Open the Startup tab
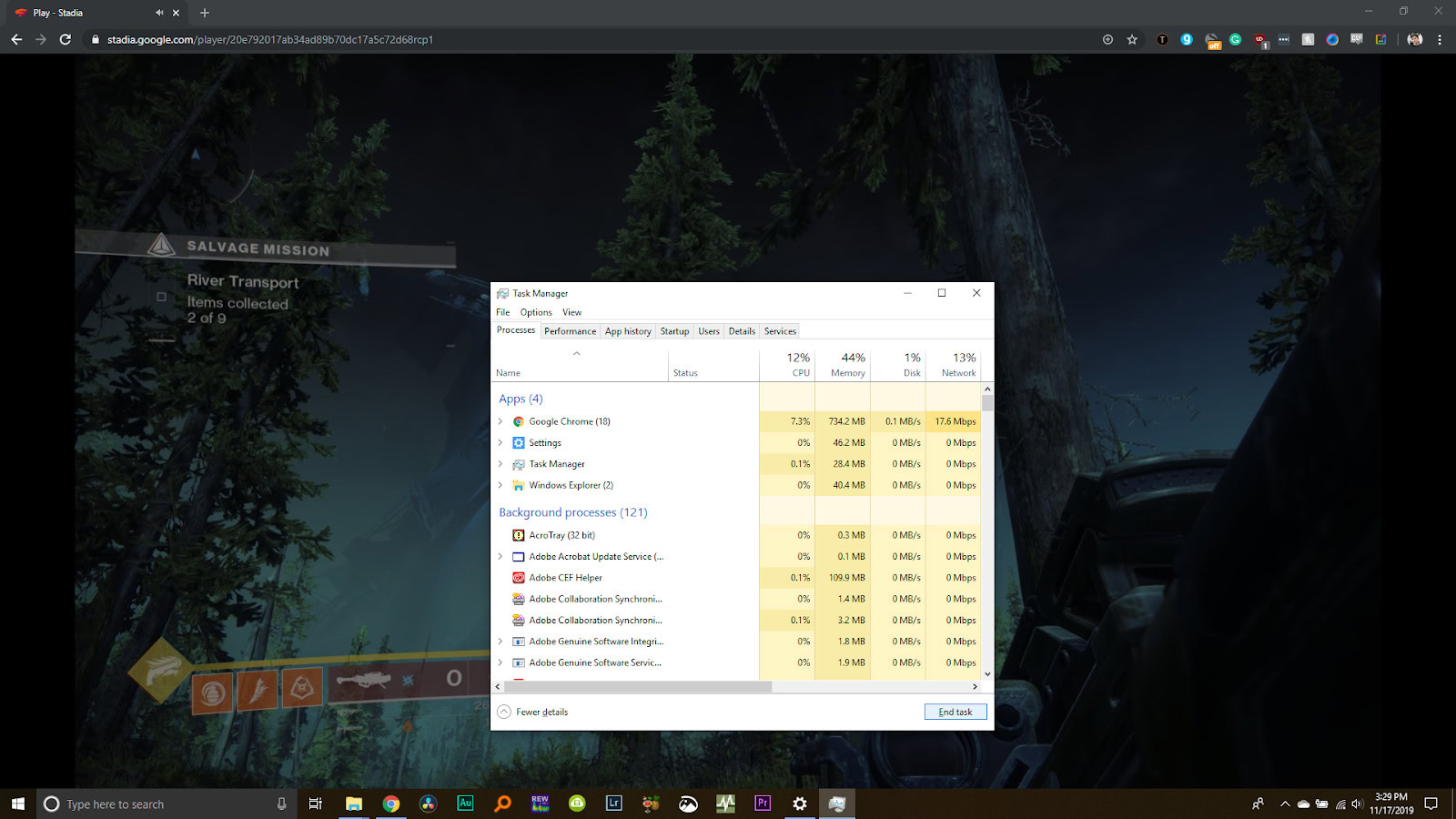The image size is (1456, 819). tap(674, 331)
